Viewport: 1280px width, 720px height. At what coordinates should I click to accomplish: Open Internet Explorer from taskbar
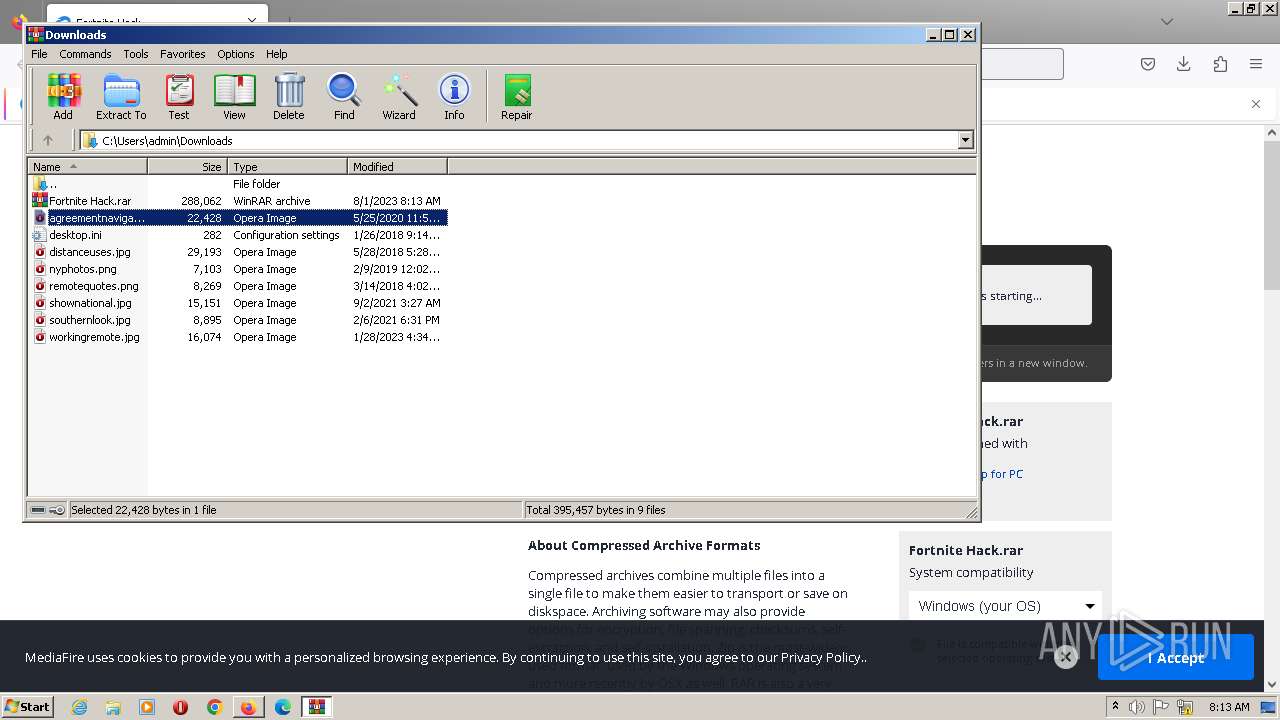(79, 707)
